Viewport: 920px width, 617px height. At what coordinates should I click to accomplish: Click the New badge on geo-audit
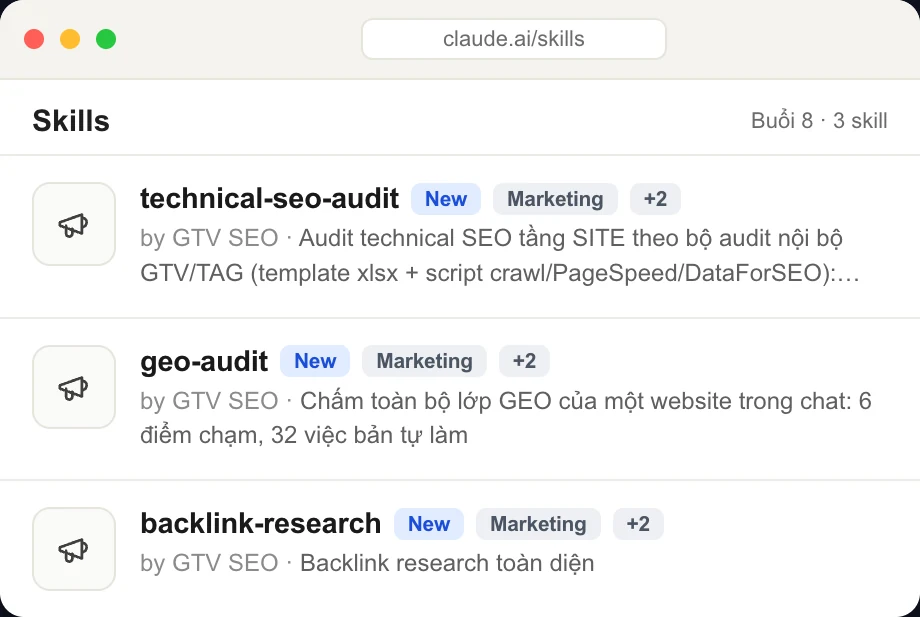pyautogui.click(x=315, y=361)
